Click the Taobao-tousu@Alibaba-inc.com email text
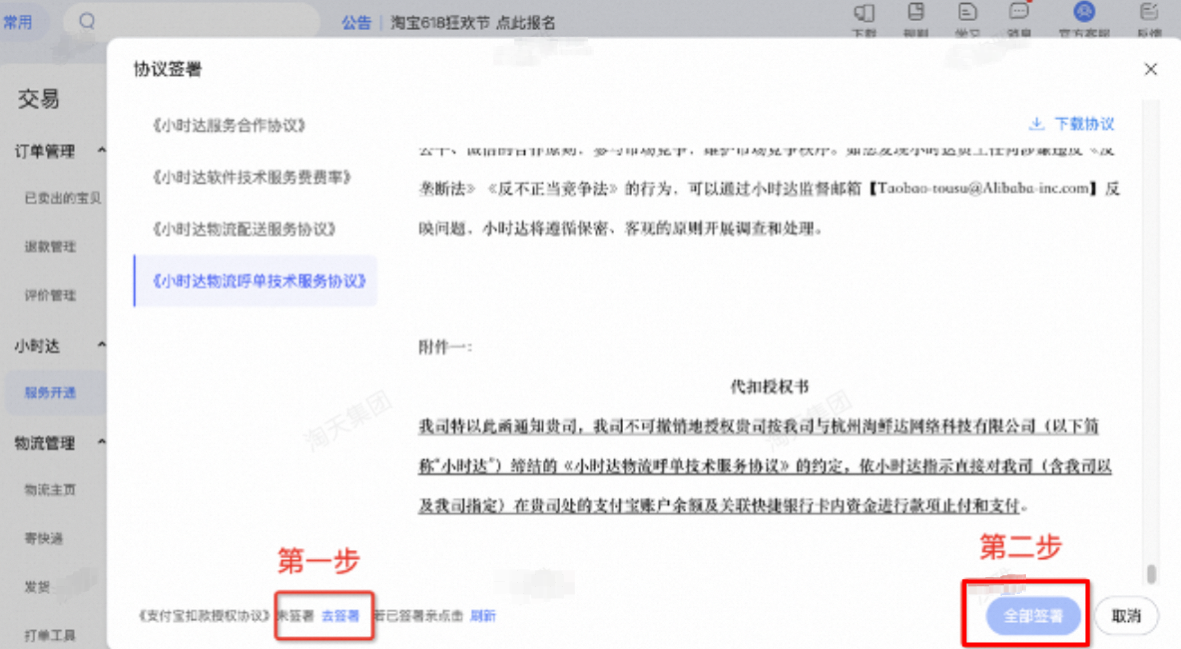The width and height of the screenshot is (1181, 649). (x=983, y=188)
